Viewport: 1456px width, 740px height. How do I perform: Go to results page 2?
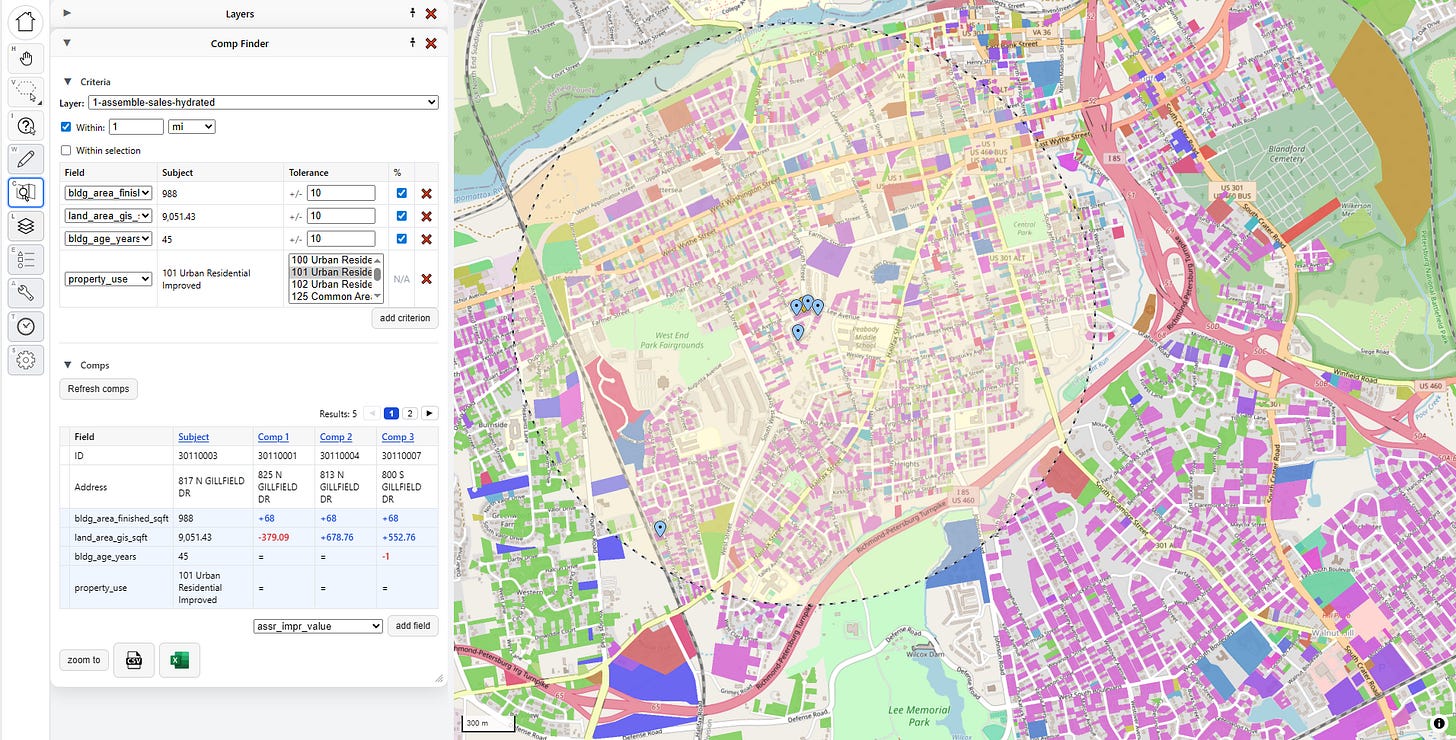tap(410, 413)
